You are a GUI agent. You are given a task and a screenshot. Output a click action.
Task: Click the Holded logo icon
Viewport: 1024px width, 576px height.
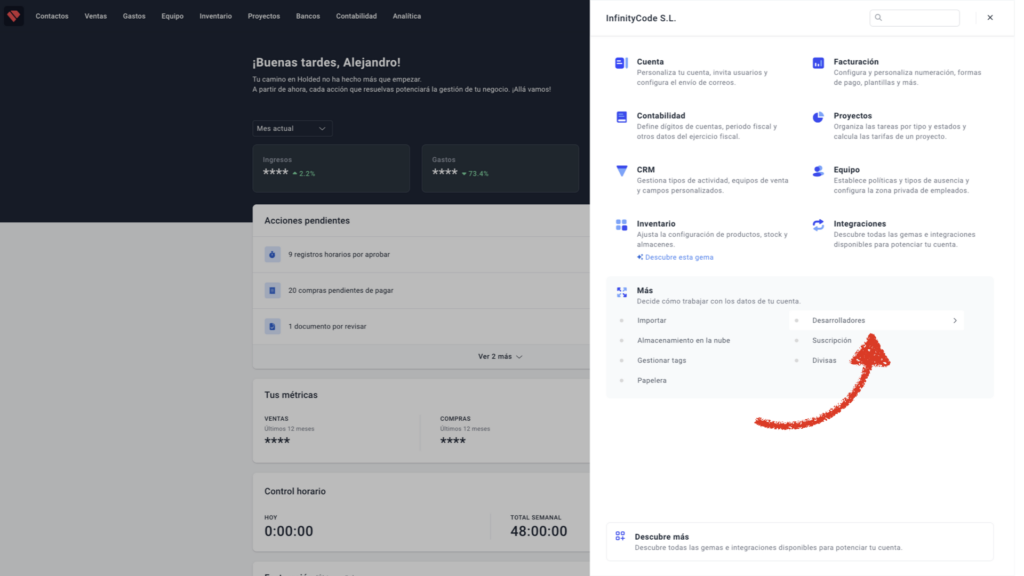coord(14,16)
